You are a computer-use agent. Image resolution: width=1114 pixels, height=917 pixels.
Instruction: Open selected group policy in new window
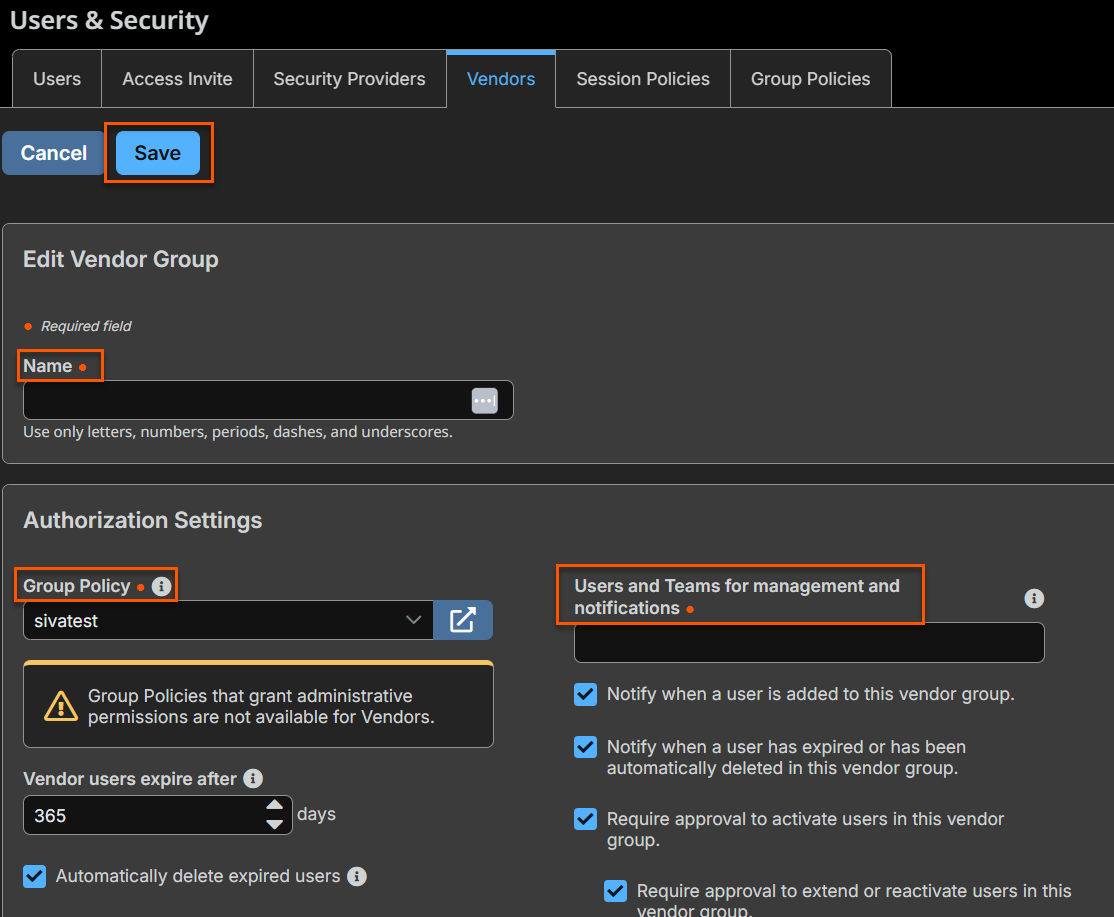pos(463,620)
